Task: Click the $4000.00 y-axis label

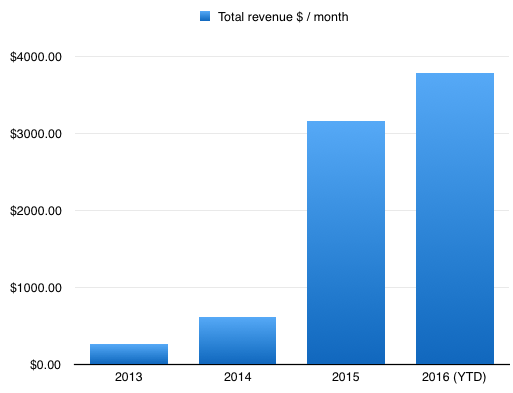Action: [x=36, y=57]
